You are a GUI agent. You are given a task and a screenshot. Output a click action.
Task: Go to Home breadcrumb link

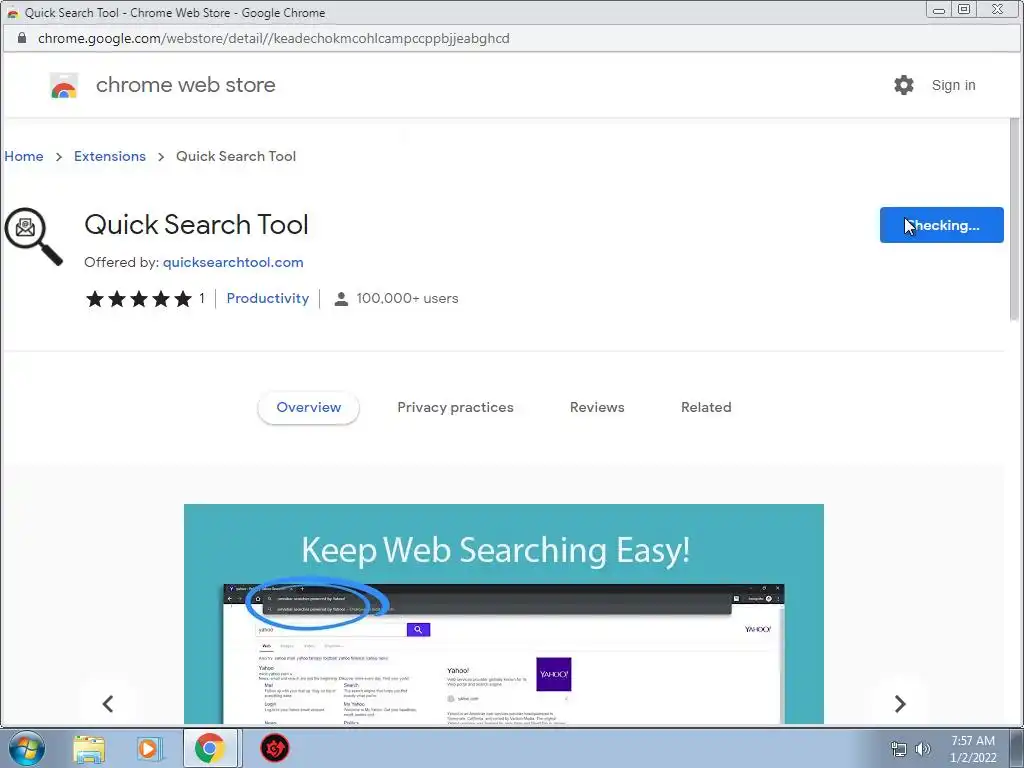click(24, 157)
